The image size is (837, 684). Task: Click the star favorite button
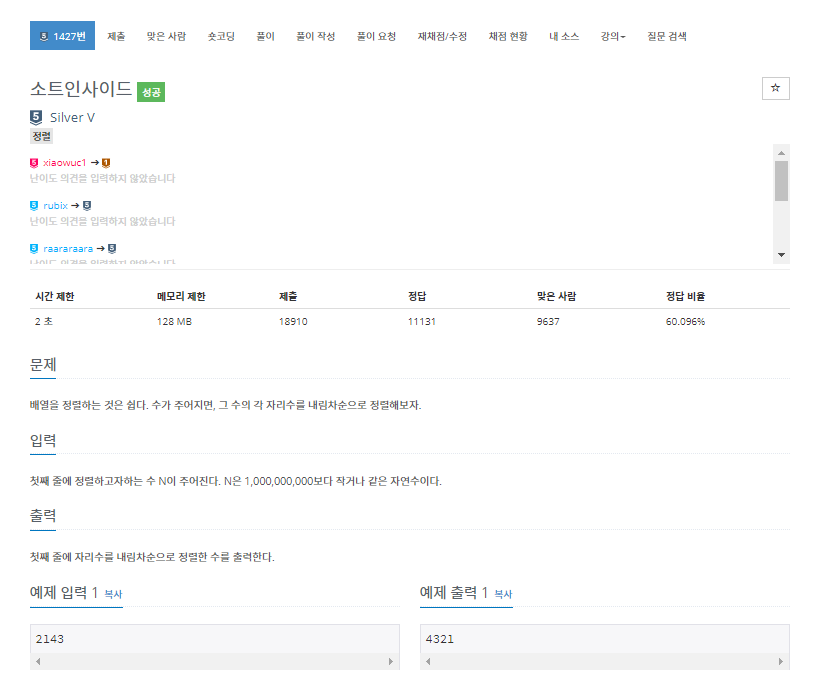click(x=776, y=88)
